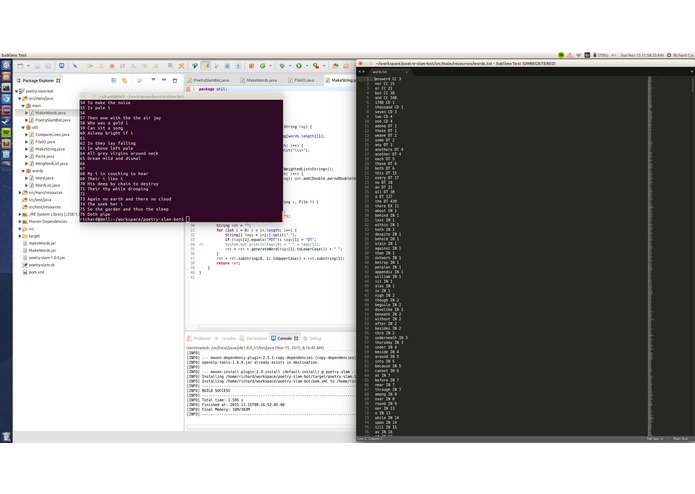
Task: Click Tab Size setting in Sublime status bar
Action: pyautogui.click(x=655, y=439)
